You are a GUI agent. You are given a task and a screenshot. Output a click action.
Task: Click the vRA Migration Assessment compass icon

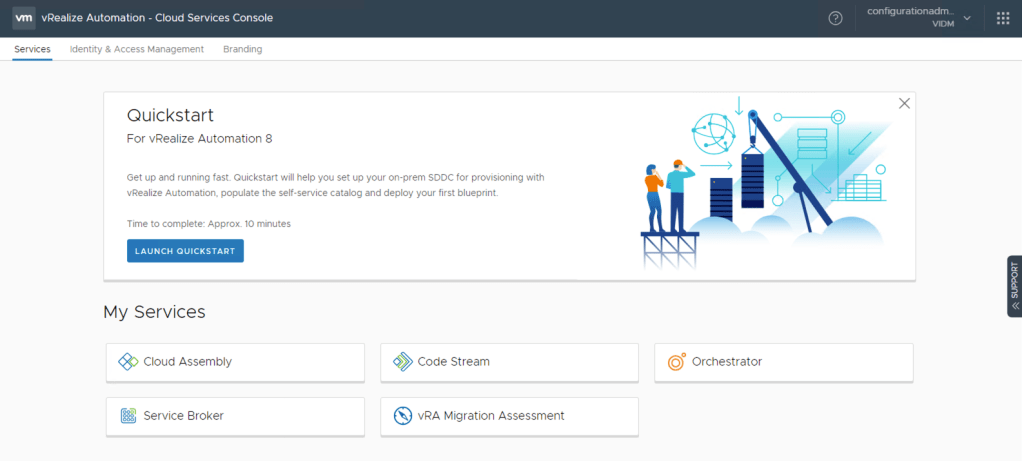tap(402, 416)
